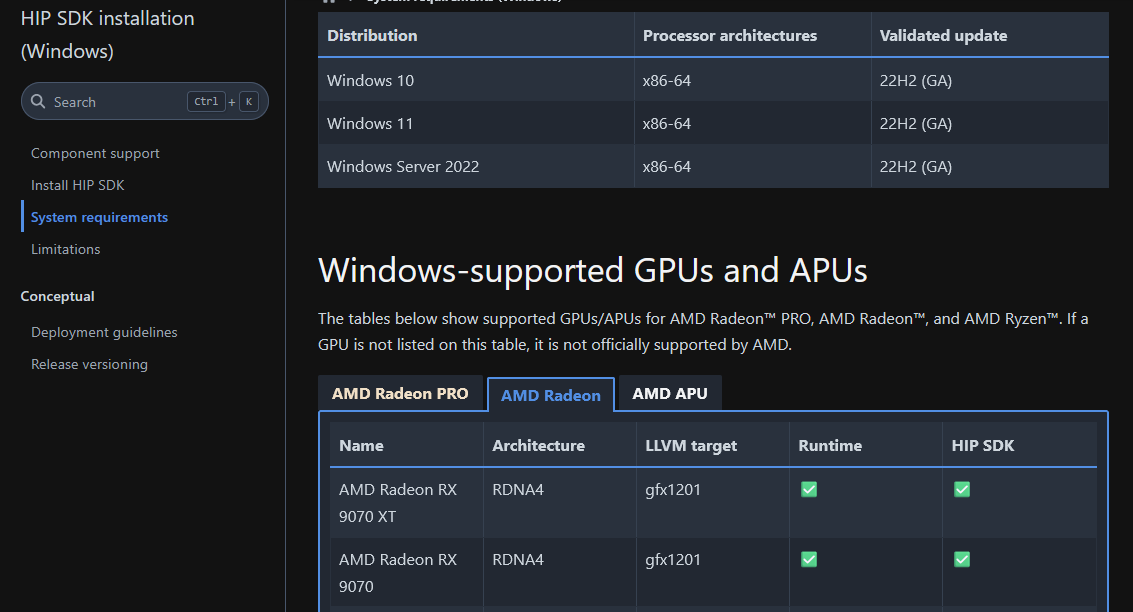
Task: Click the HIP SDK installation (Windows) title
Action: [x=108, y=34]
